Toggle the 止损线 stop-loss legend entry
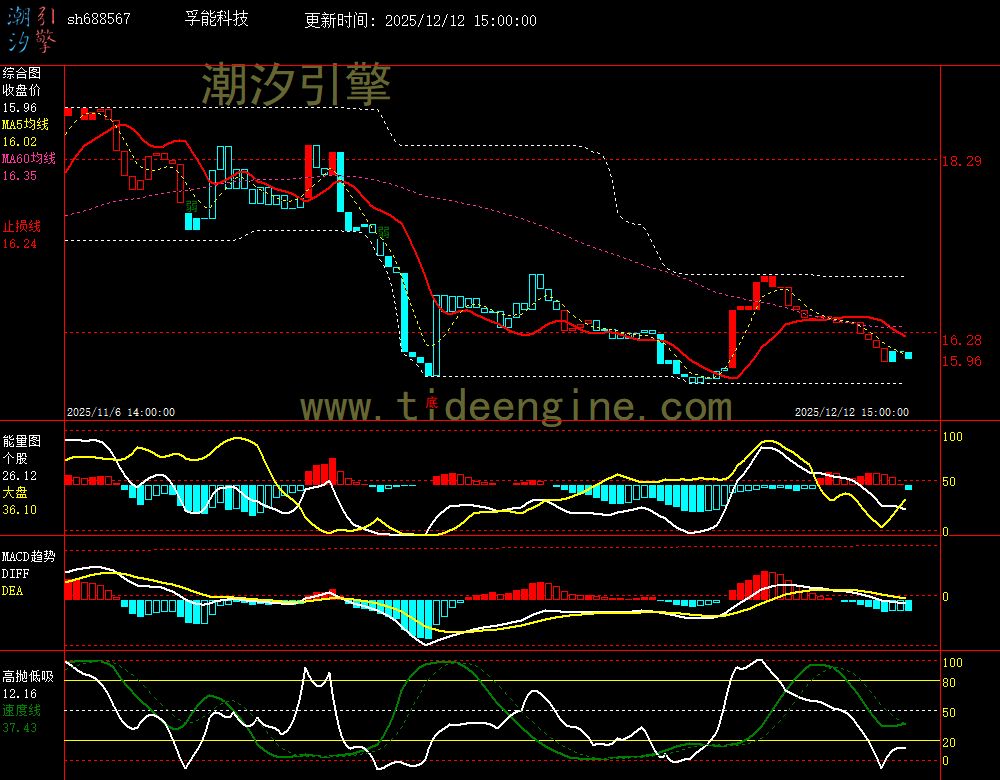1000x780 pixels. click(x=21, y=226)
